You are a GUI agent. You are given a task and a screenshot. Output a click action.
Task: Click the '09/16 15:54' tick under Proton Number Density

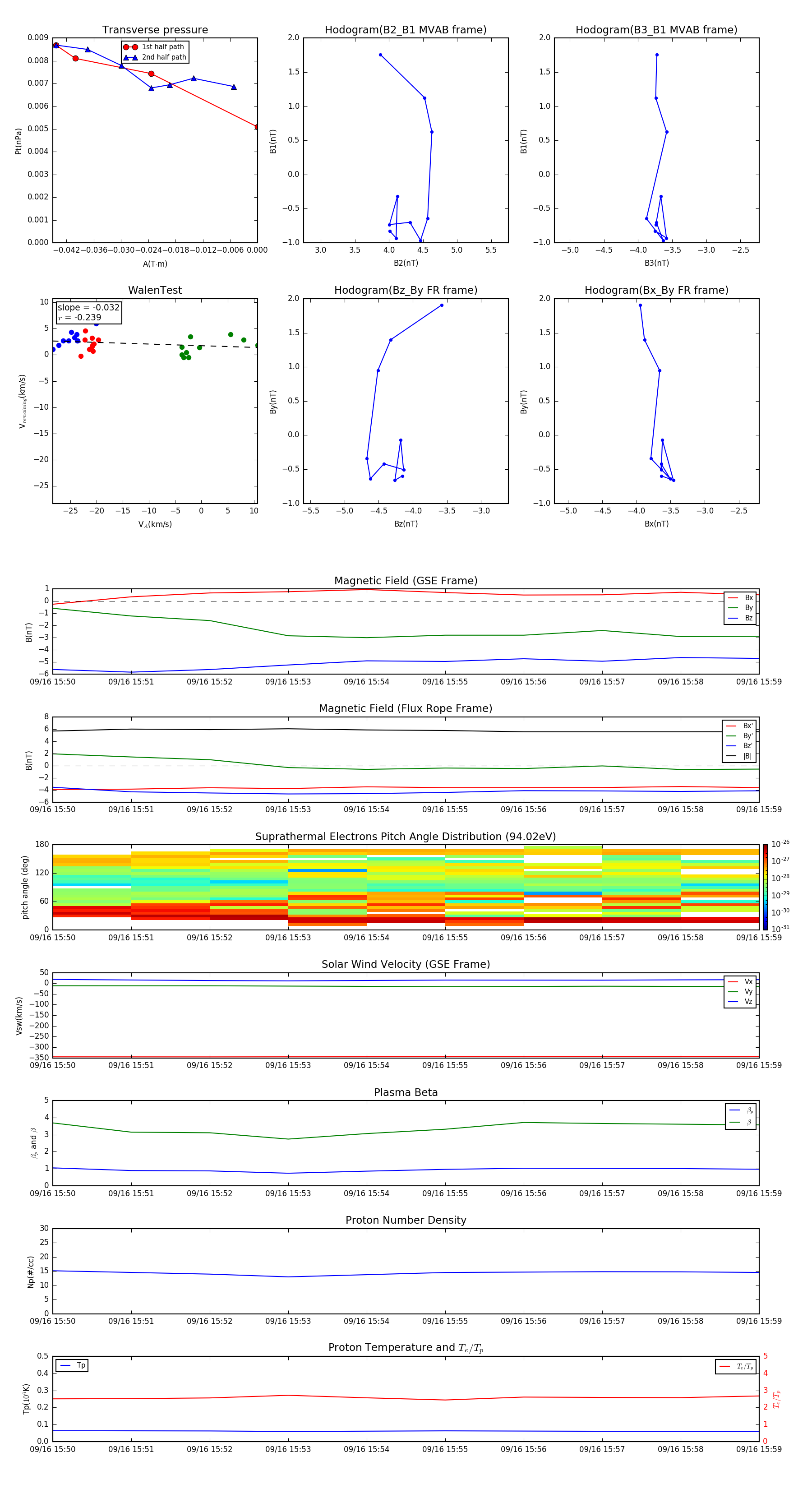click(366, 1321)
